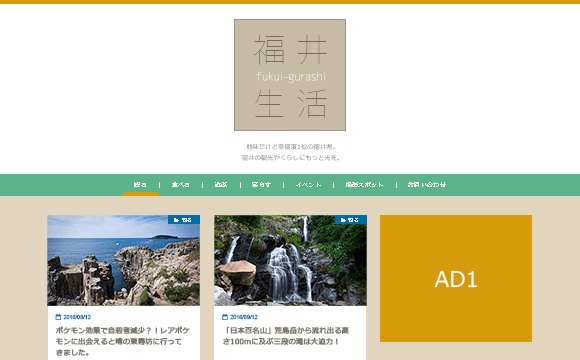Open the waterfall article thumbnail
Screen dimensions: 580x360
290,260
